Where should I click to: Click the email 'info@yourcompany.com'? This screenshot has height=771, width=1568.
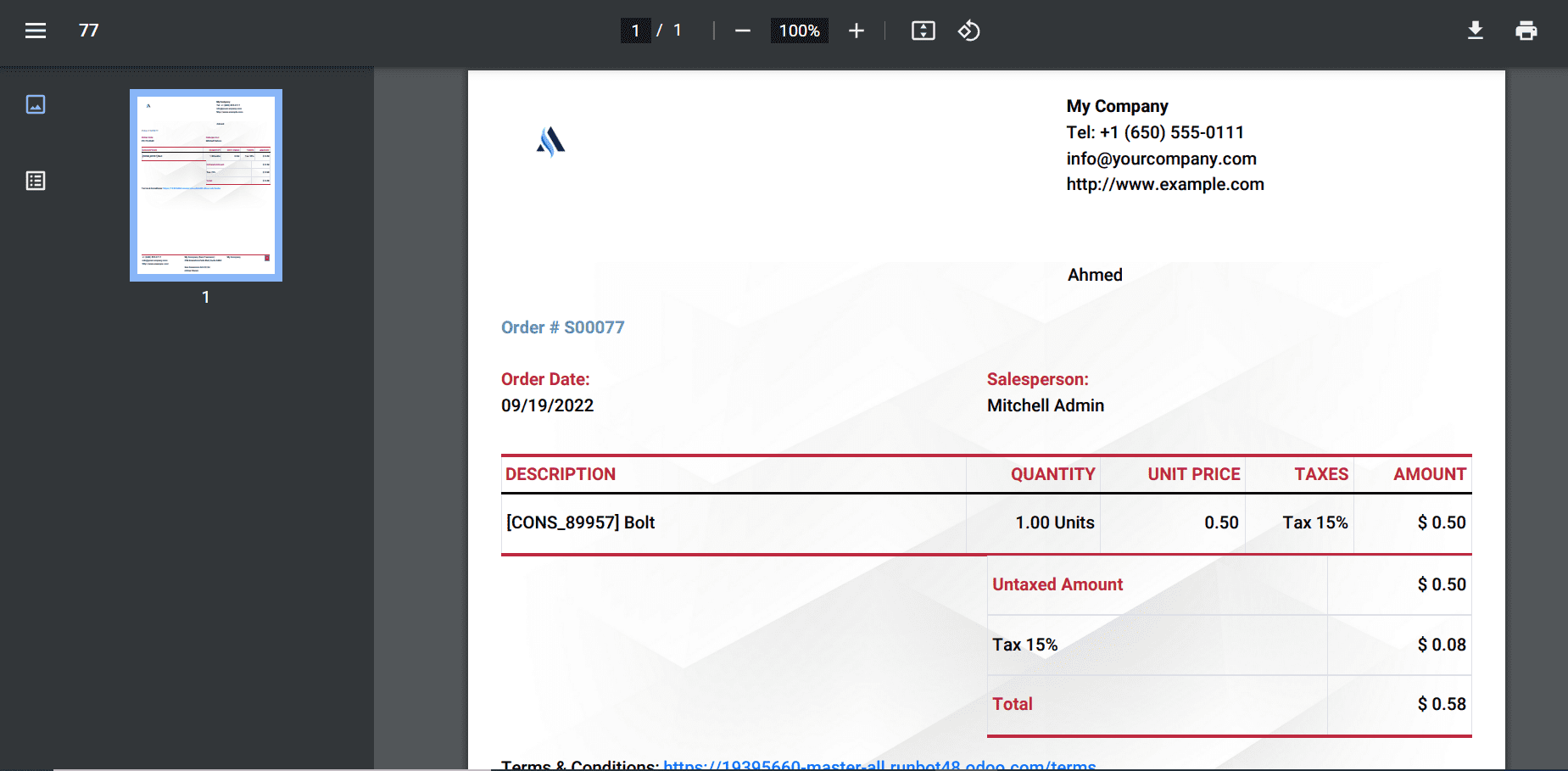[1161, 159]
